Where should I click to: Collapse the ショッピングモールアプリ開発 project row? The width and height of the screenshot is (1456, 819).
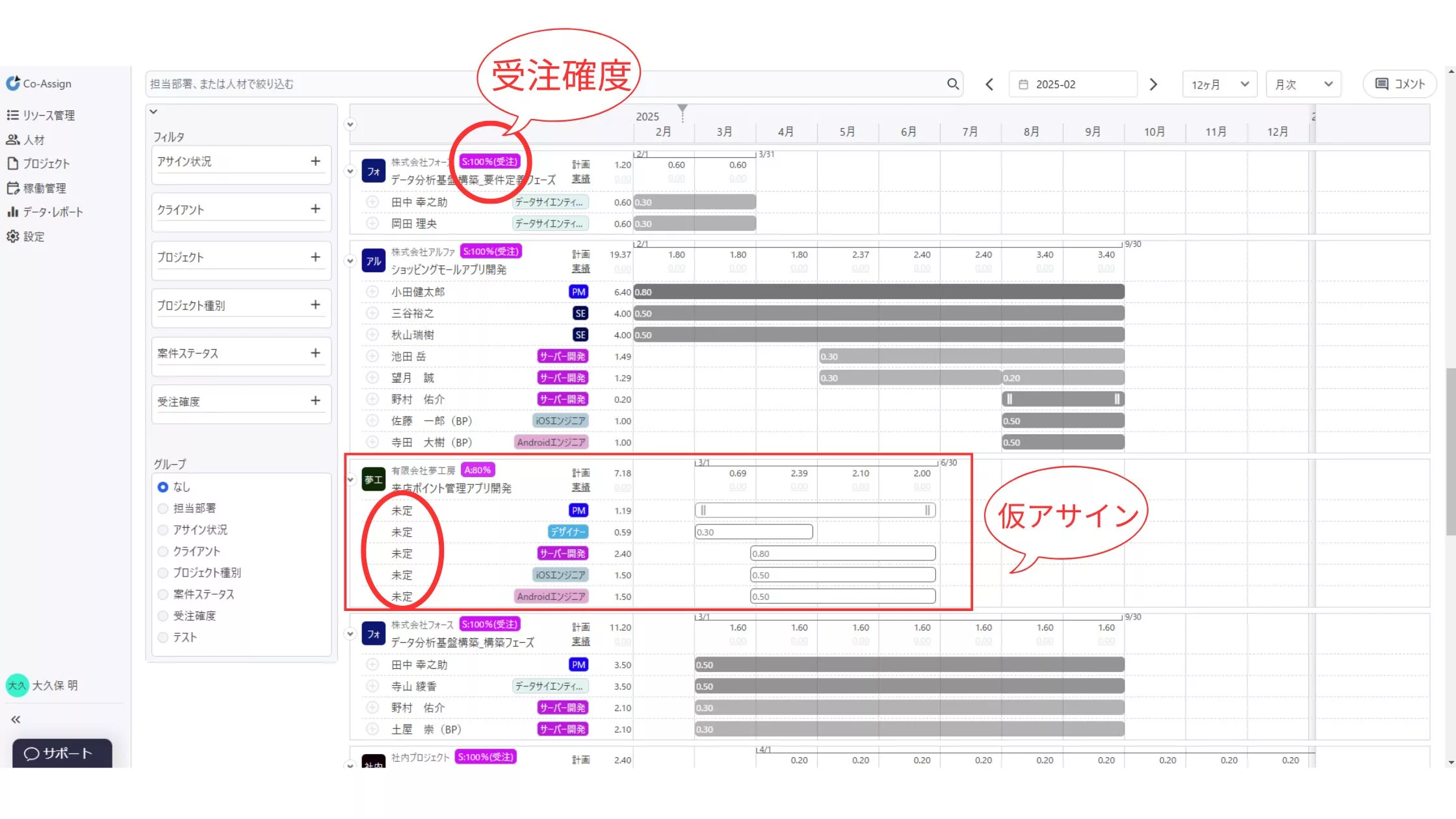coord(350,261)
